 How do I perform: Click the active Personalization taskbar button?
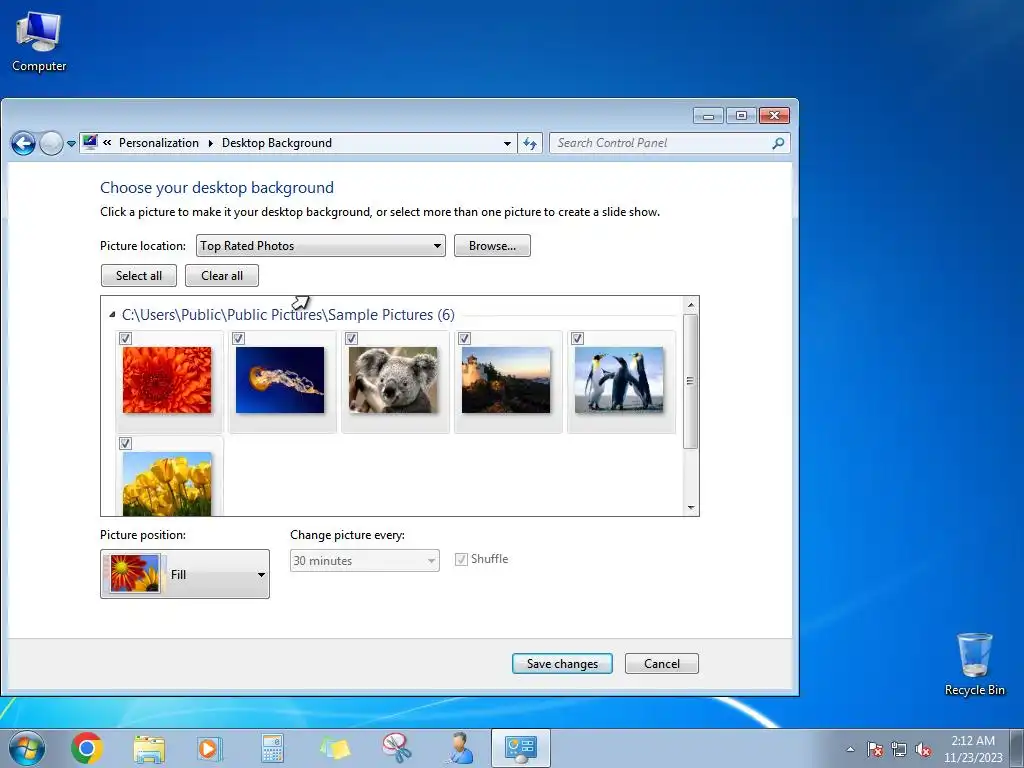tap(520, 748)
